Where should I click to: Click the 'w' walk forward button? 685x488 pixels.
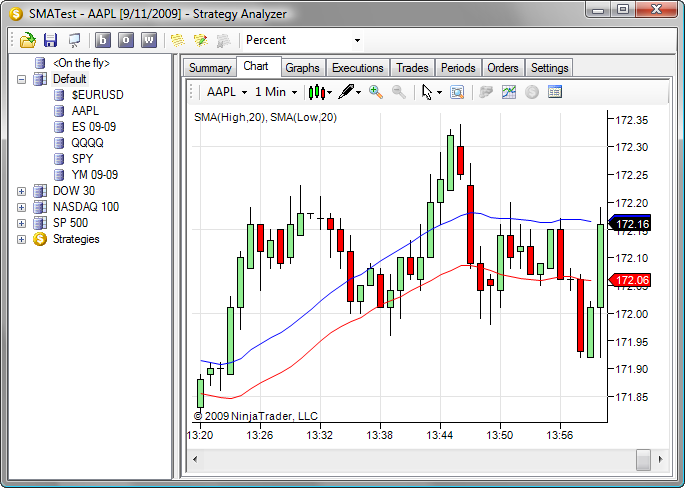(149, 40)
